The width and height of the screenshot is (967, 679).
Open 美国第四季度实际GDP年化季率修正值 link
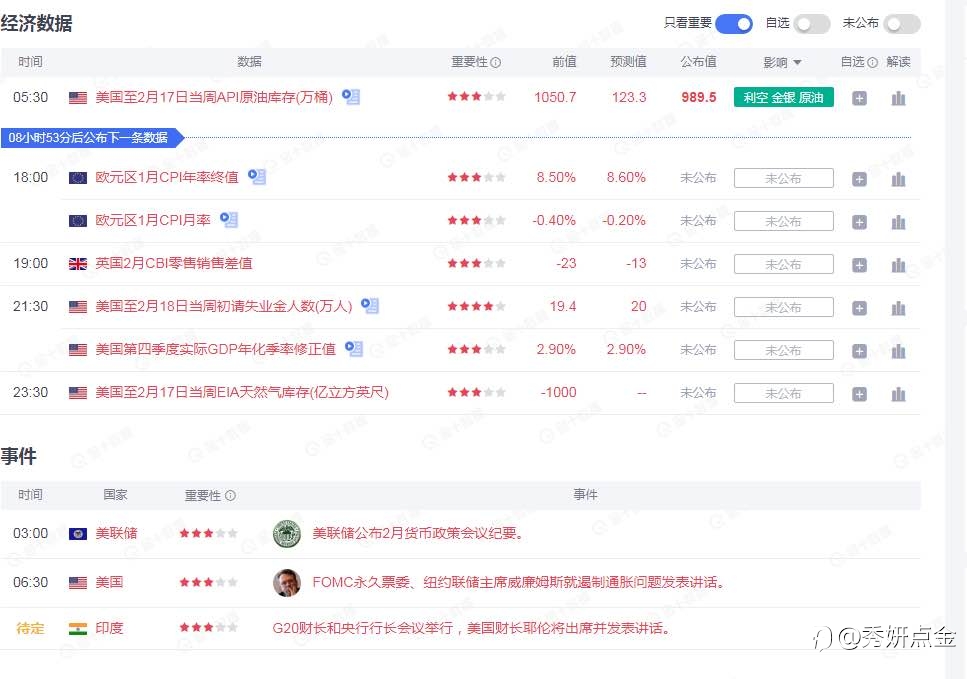point(215,349)
